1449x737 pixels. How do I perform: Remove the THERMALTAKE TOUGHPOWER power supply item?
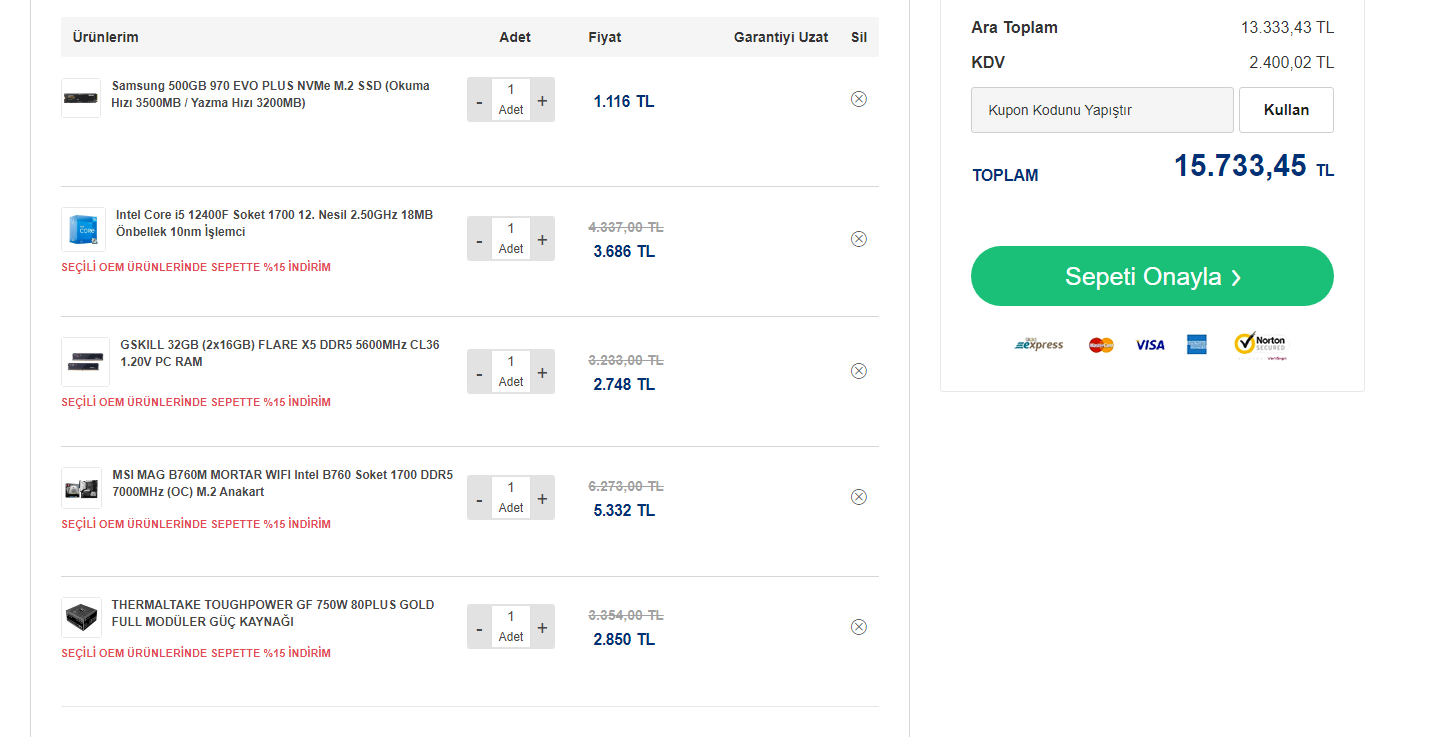coord(858,627)
